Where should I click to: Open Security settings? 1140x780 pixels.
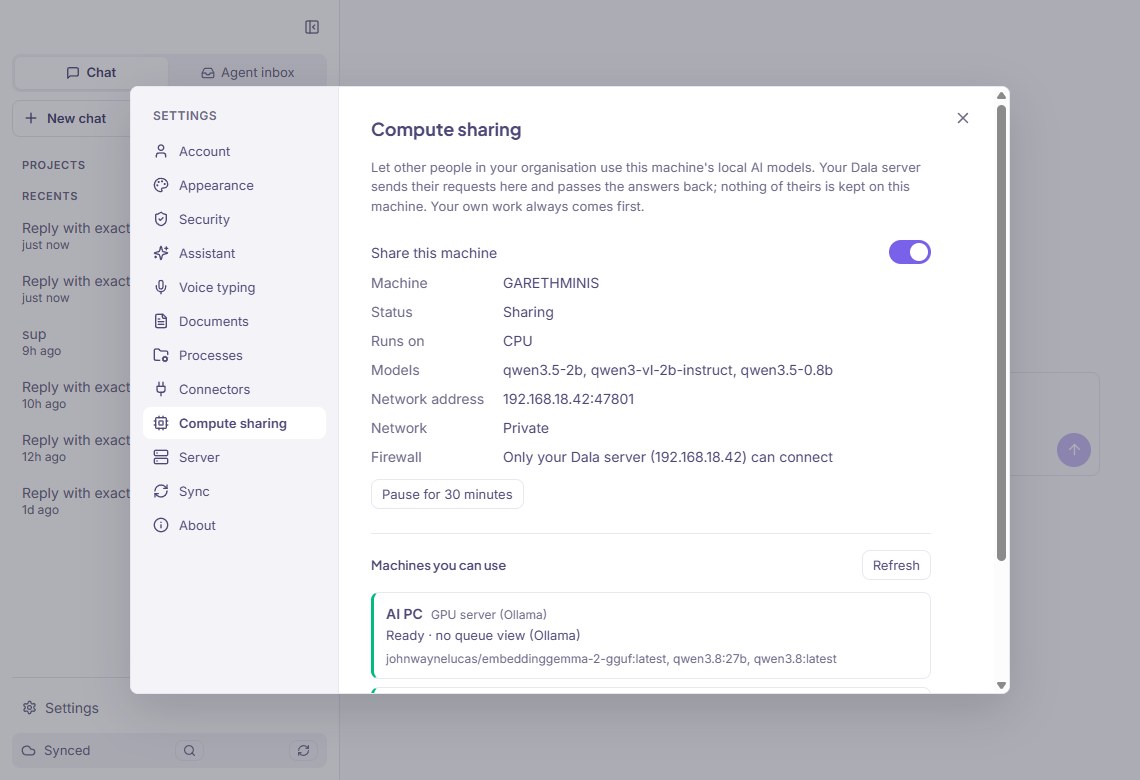point(234,220)
